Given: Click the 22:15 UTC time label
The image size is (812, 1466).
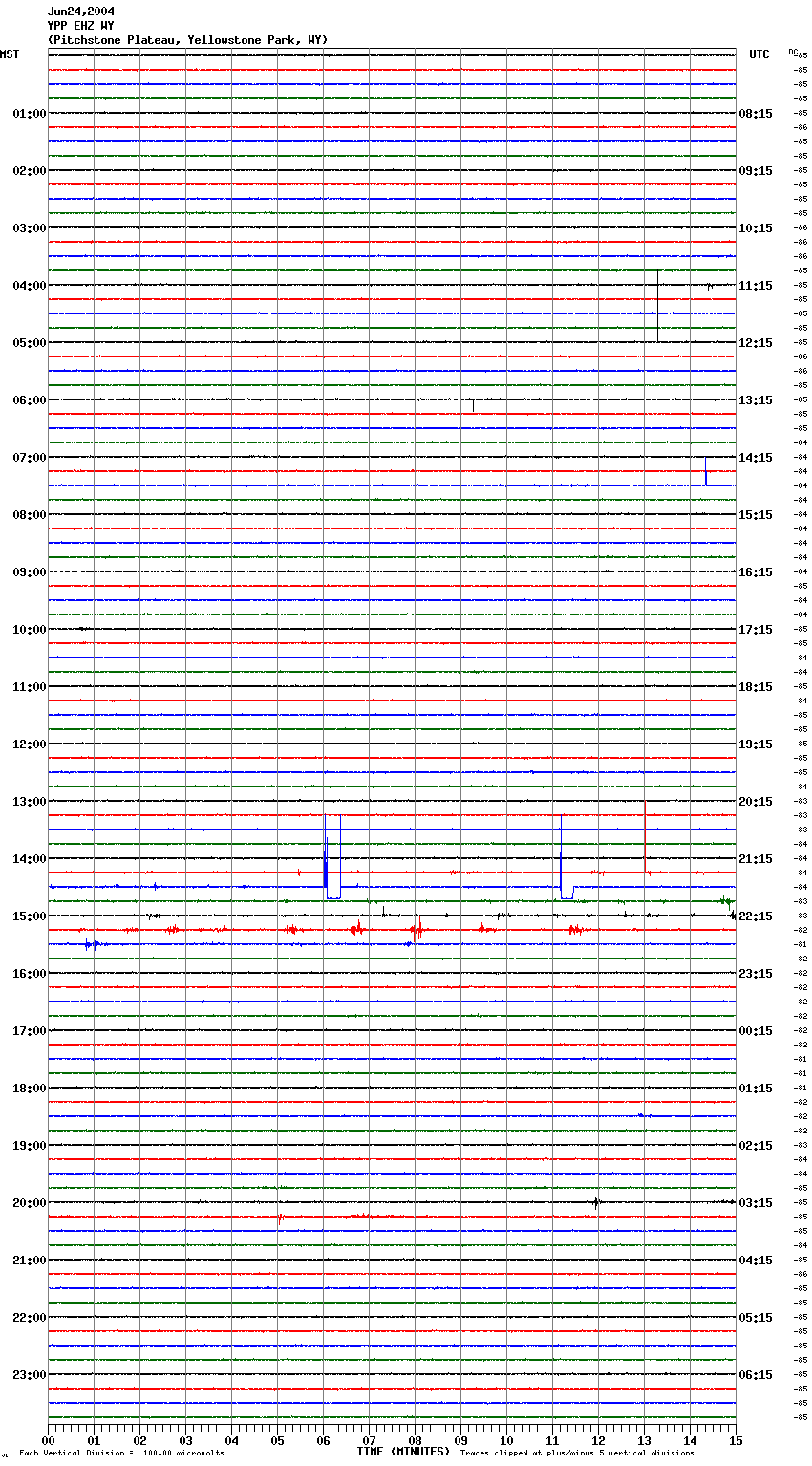Looking at the screenshot, I should click(756, 916).
